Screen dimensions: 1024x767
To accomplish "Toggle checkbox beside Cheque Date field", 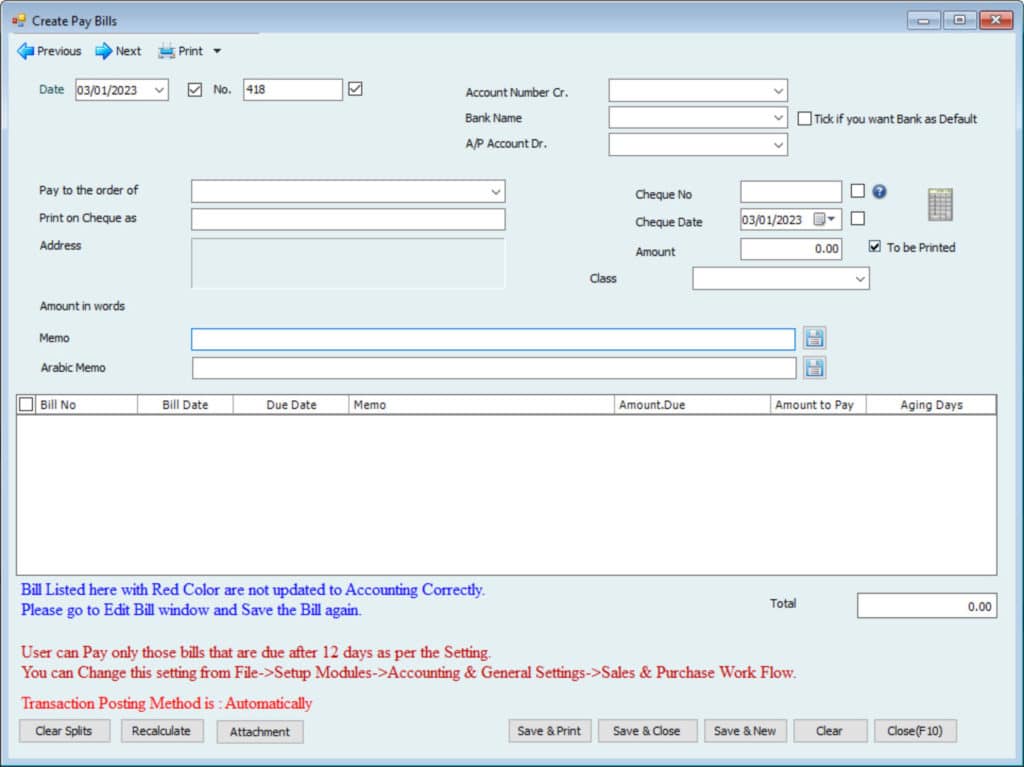I will pyautogui.click(x=858, y=218).
